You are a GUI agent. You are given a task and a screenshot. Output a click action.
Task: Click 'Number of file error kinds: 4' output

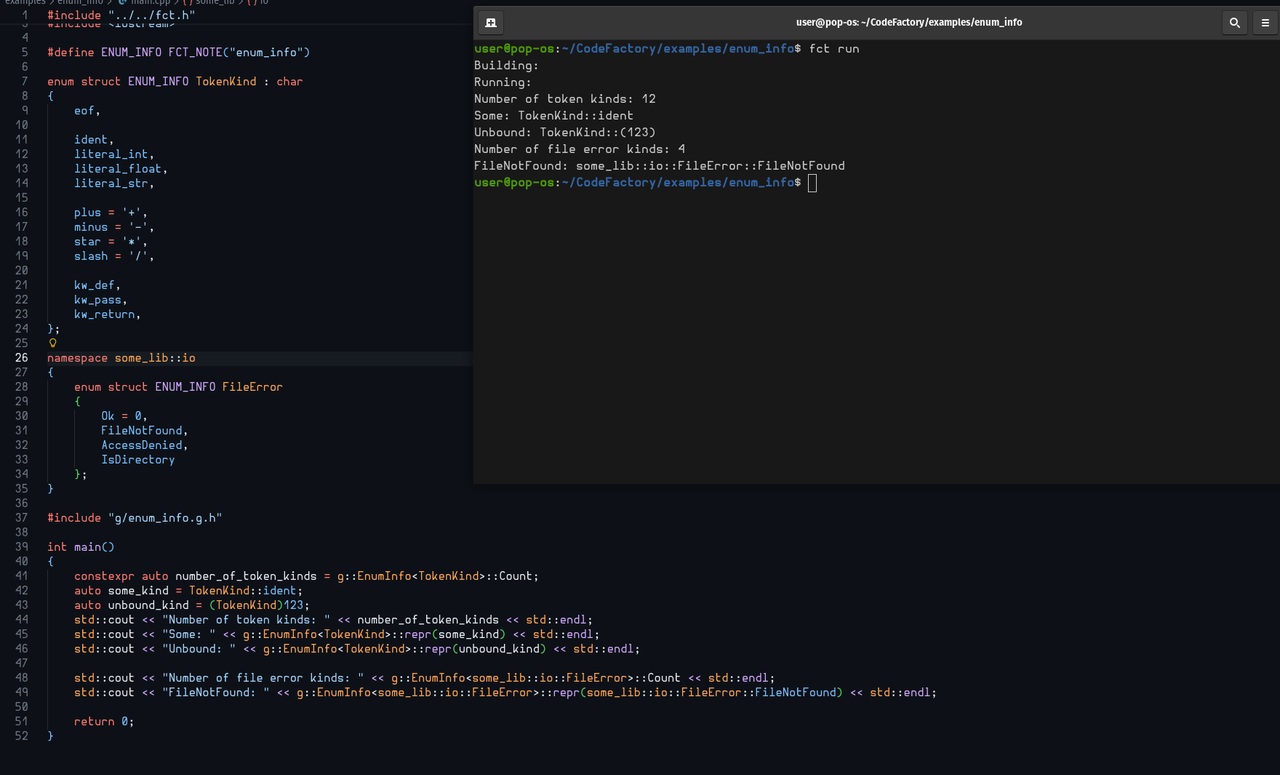click(x=580, y=149)
